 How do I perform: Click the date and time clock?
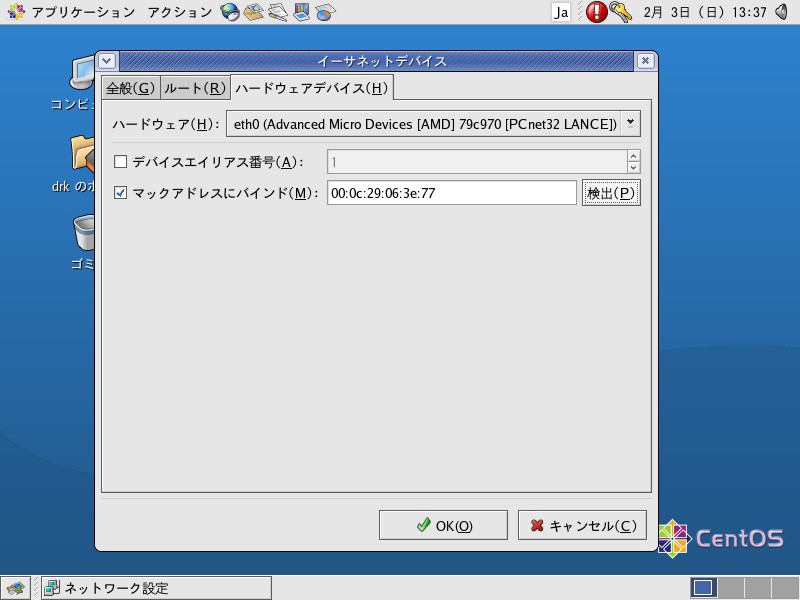pos(705,12)
